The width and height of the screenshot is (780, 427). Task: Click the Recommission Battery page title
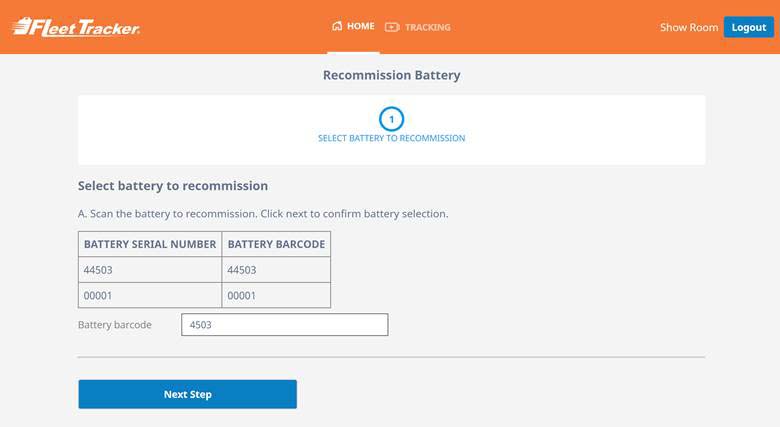[x=391, y=75]
